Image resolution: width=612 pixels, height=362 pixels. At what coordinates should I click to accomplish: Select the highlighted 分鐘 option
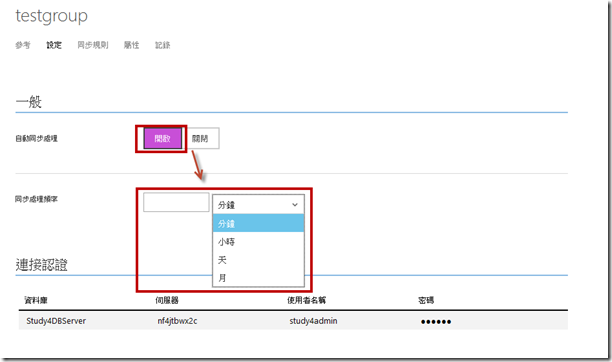[x=258, y=223]
